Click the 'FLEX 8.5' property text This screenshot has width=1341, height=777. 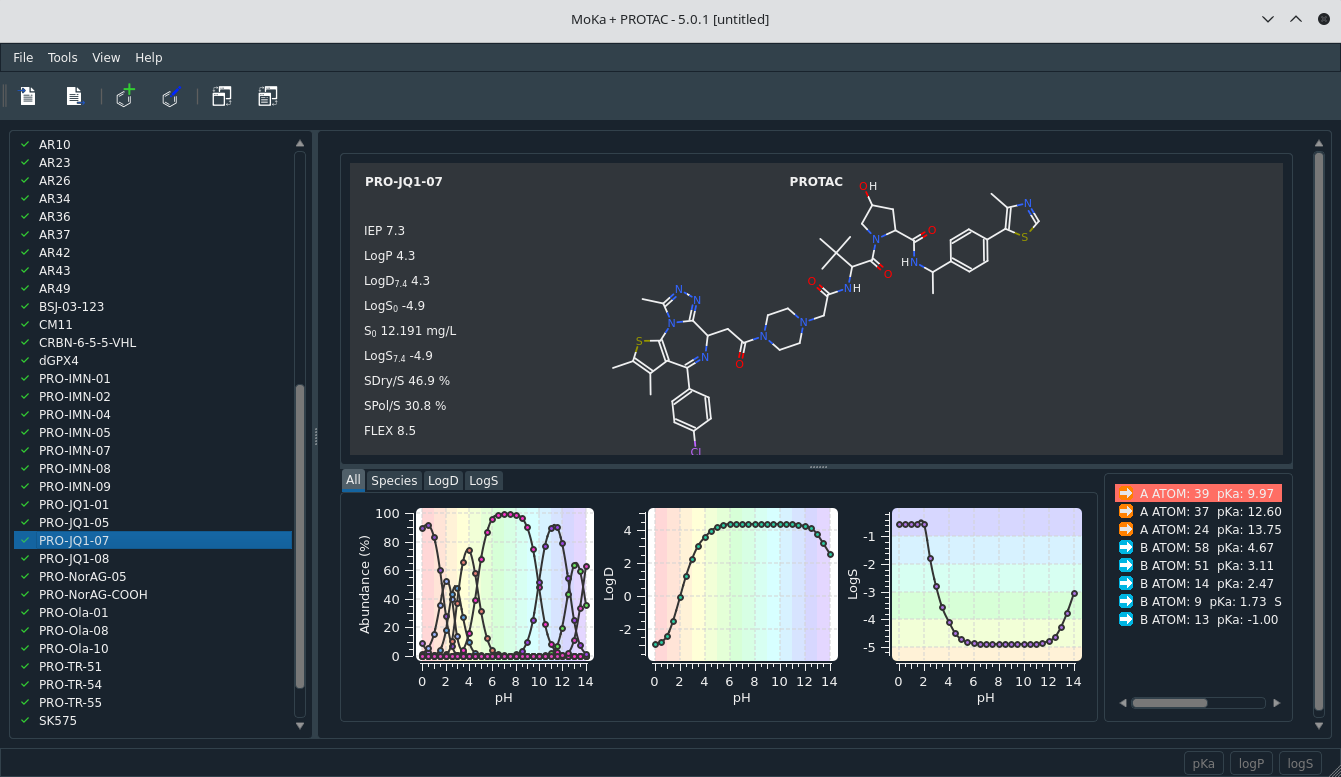pyautogui.click(x=390, y=431)
